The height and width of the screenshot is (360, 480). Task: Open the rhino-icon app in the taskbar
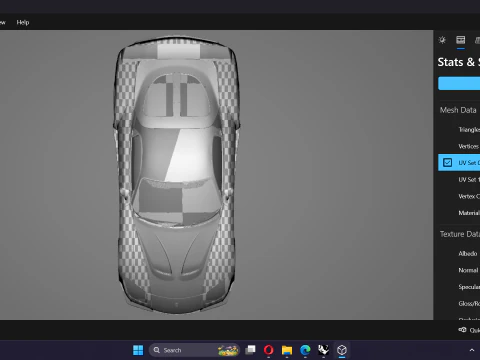pos(323,350)
